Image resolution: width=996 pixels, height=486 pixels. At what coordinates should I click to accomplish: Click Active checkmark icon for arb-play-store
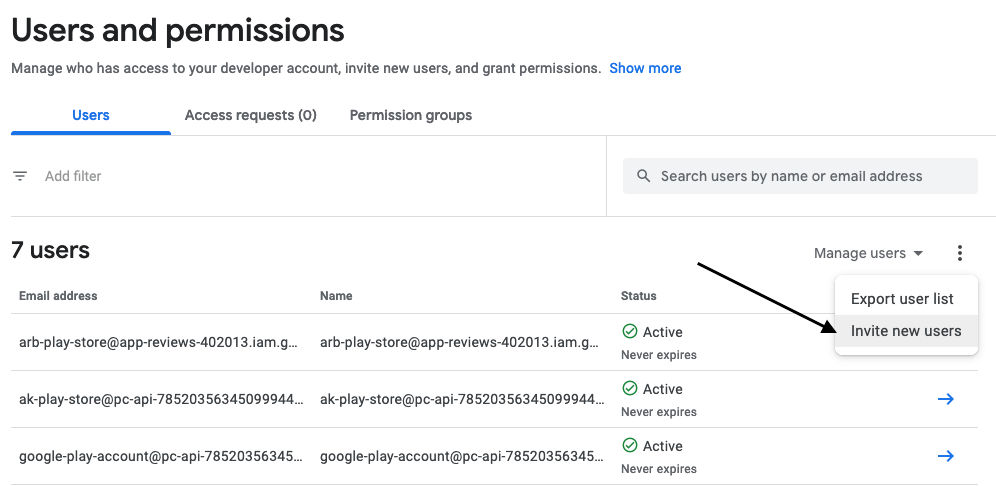[630, 332]
